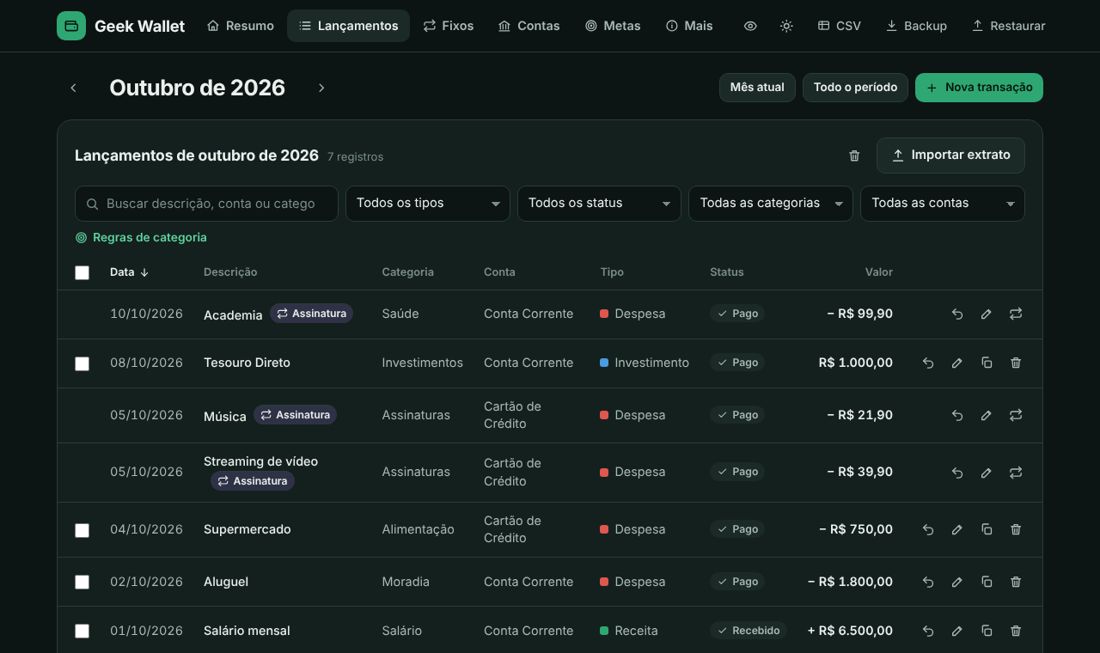Expand the Todas as contas filter
Viewport: 1100px width, 653px height.
(x=942, y=203)
